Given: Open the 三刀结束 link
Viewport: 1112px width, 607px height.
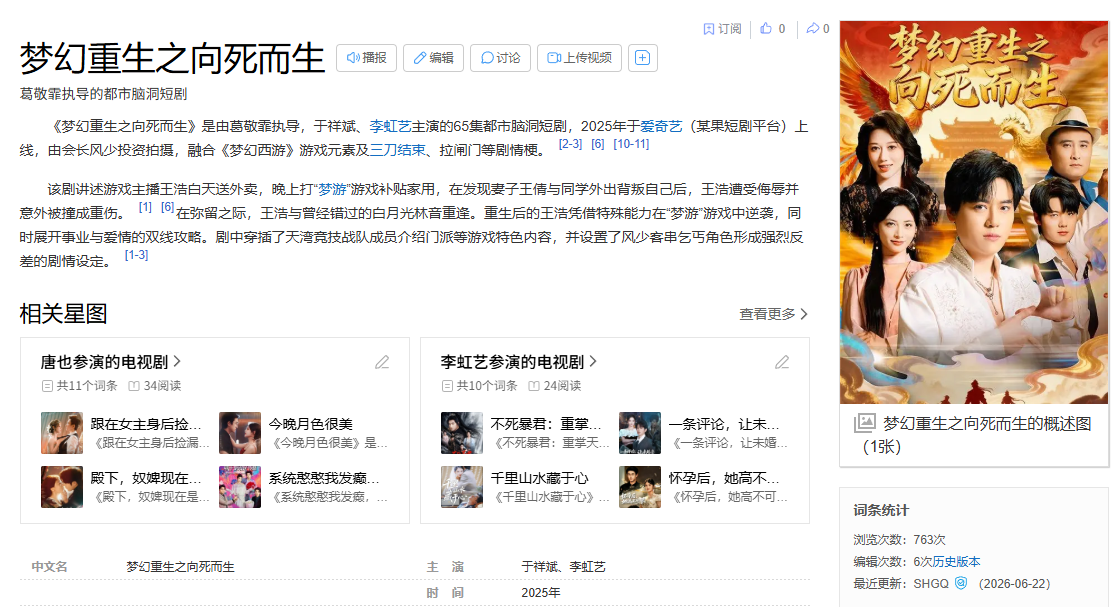Looking at the screenshot, I should point(397,150).
